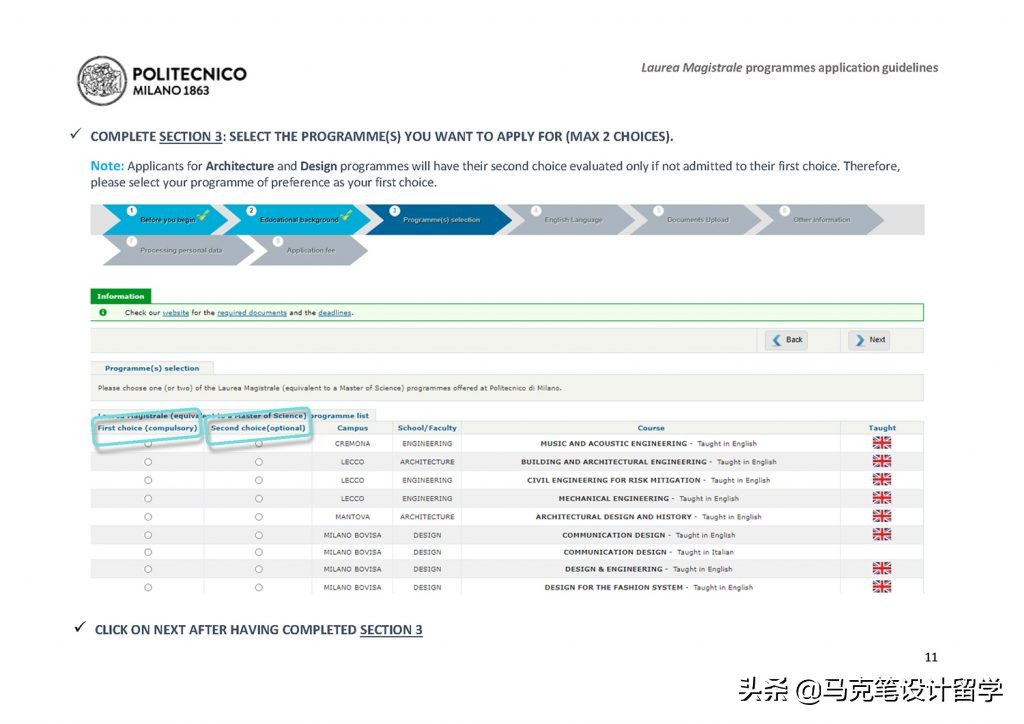Screen dimensions: 1024x724
Task: Select first choice for Building and Architectural Engineering
Action: pyautogui.click(x=148, y=462)
